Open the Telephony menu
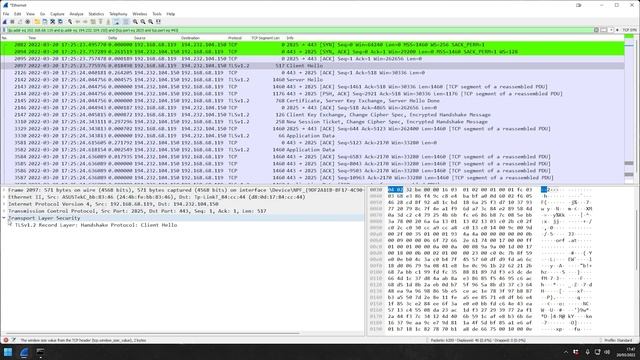640x360 pixels. tap(118, 14)
